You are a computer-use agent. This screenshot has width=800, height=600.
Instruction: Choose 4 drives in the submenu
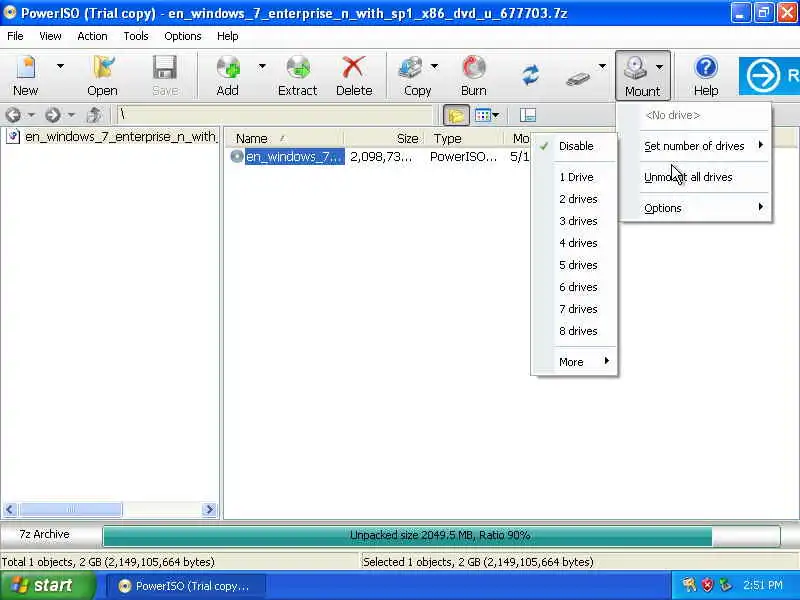(574, 243)
